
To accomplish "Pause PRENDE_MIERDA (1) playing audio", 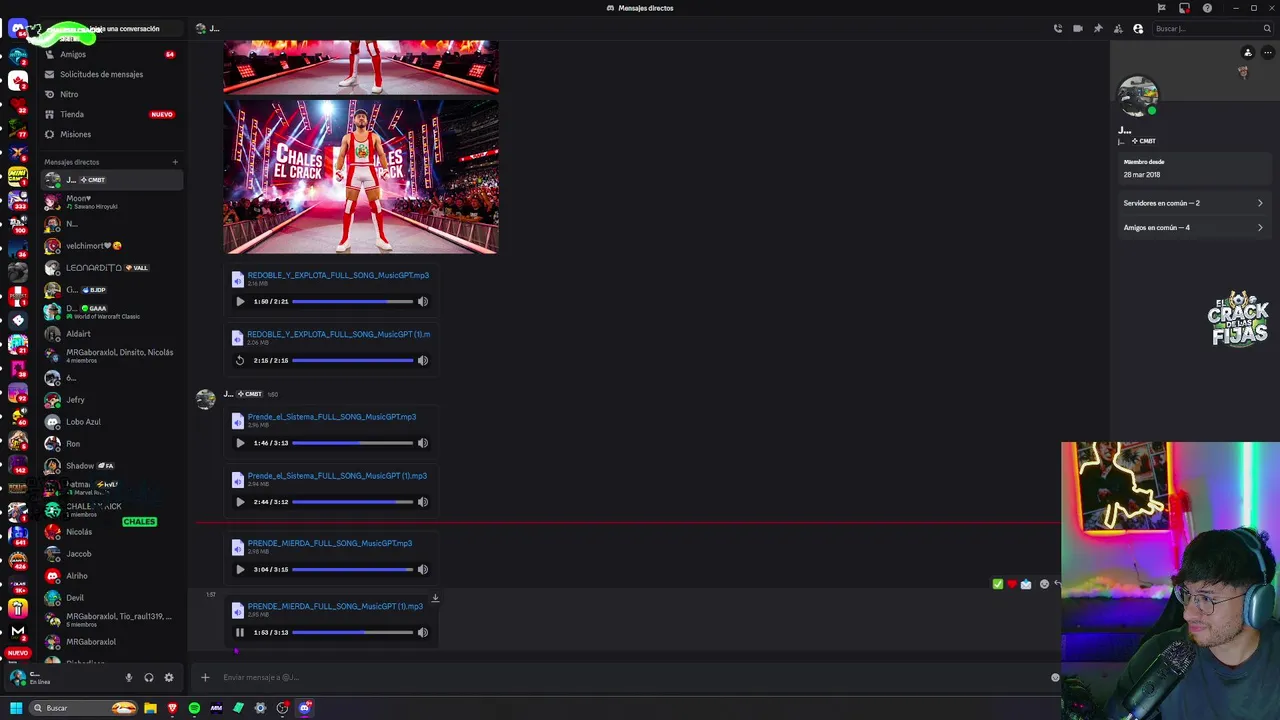I will (x=240, y=632).
